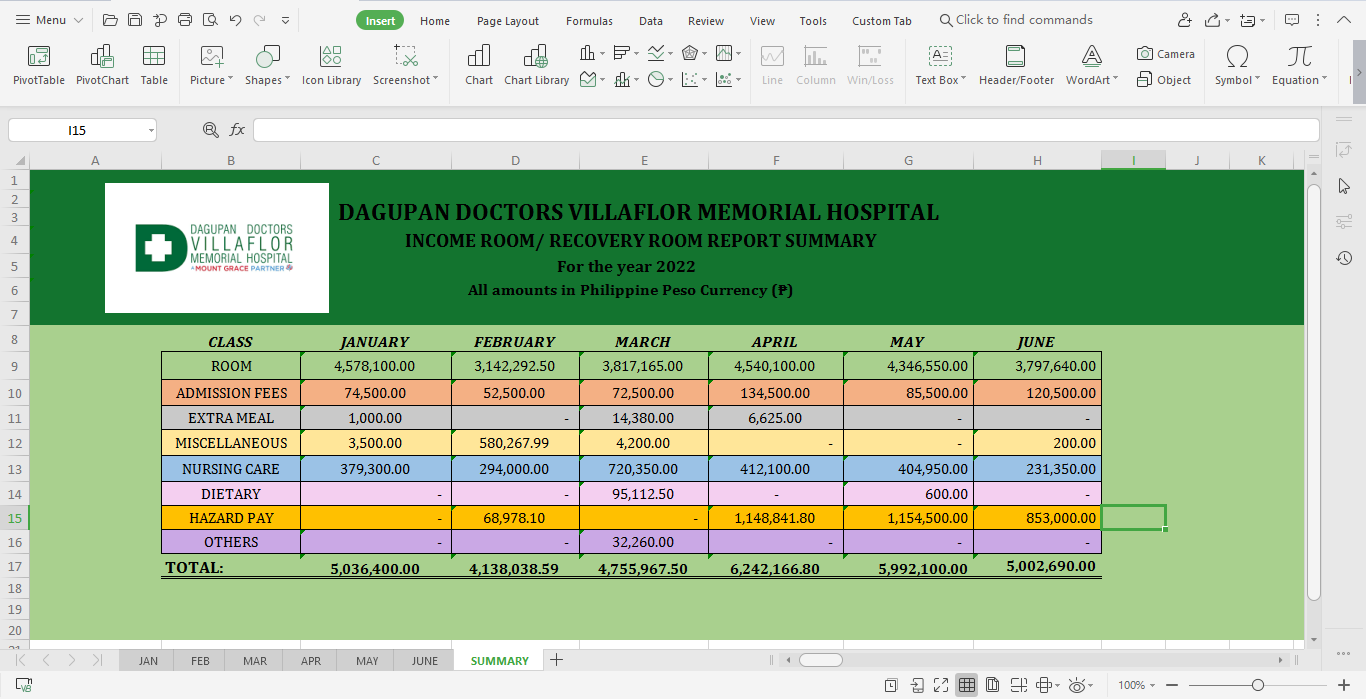Toggle reading layout crosshair mode
Viewport: 1366px width, 699px height.
pyautogui.click(x=1044, y=685)
